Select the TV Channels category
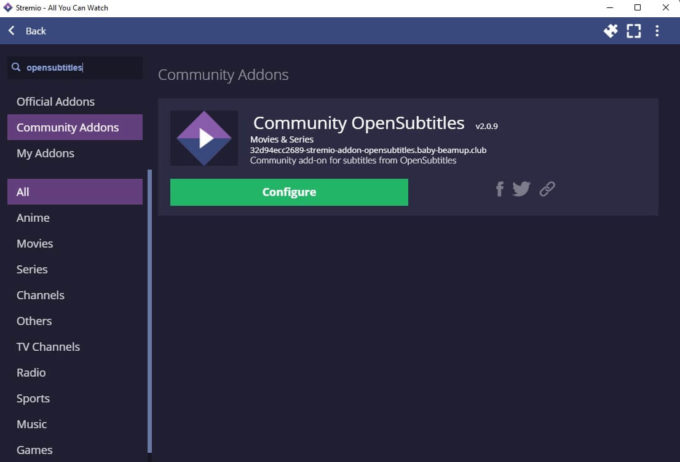Viewport: 680px width, 462px height. [48, 347]
